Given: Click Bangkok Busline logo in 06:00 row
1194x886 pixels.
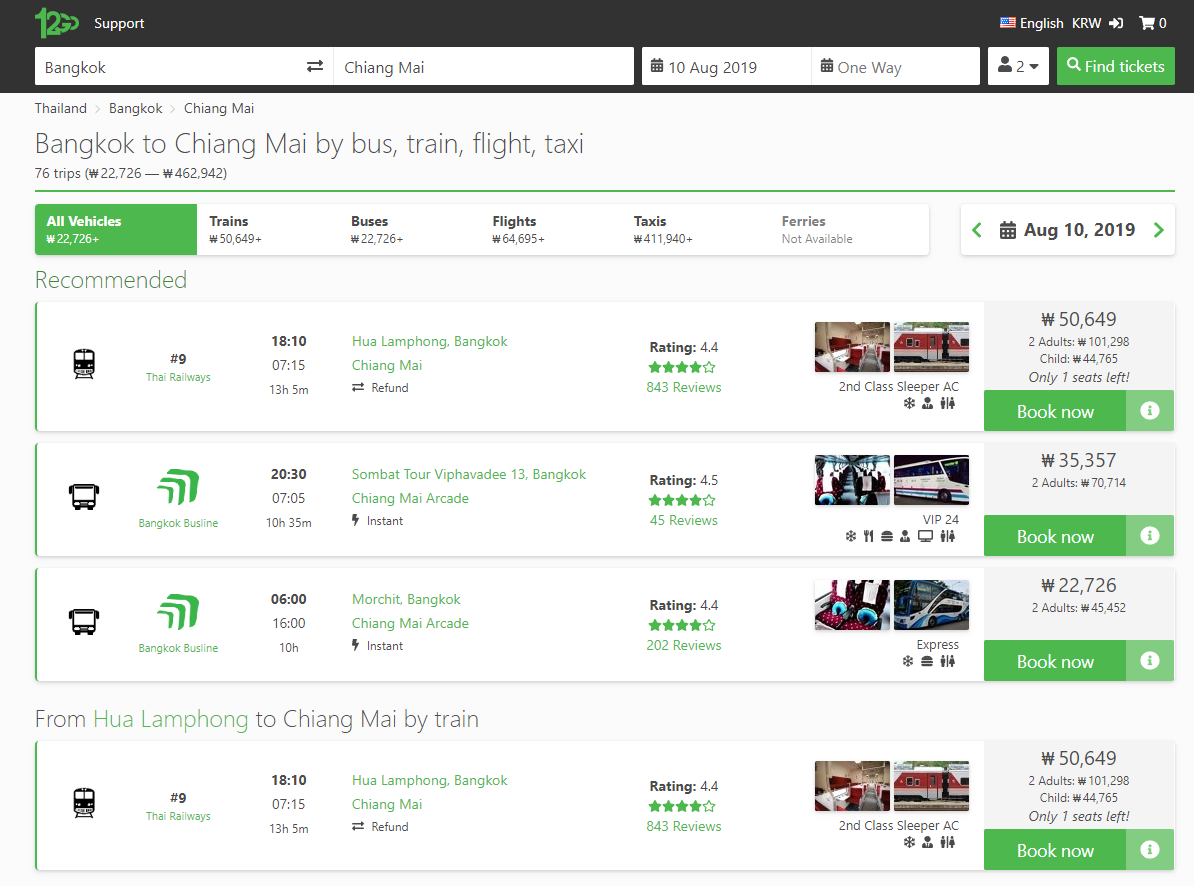Looking at the screenshot, I should [x=178, y=612].
